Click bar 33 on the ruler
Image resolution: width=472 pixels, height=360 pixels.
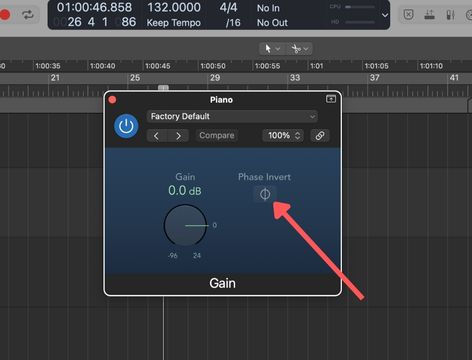pyautogui.click(x=295, y=78)
